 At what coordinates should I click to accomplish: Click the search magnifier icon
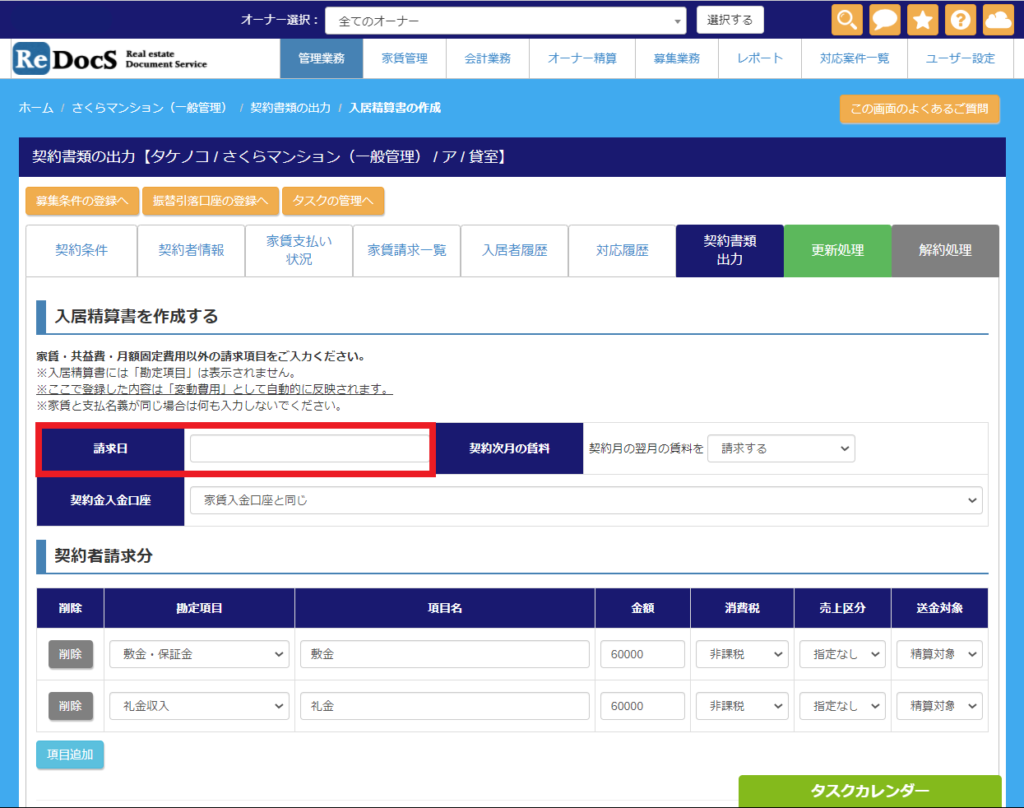tap(847, 20)
